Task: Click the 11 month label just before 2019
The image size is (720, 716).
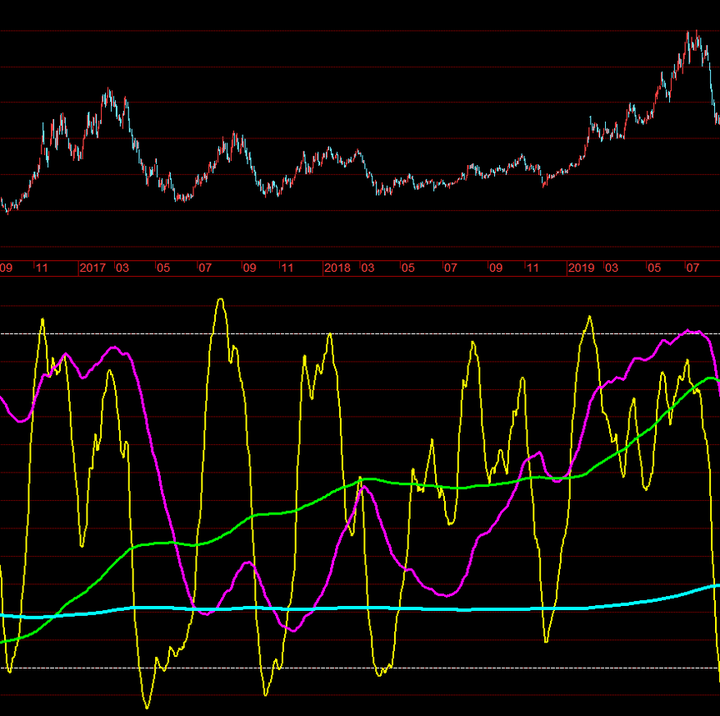Action: tap(532, 268)
